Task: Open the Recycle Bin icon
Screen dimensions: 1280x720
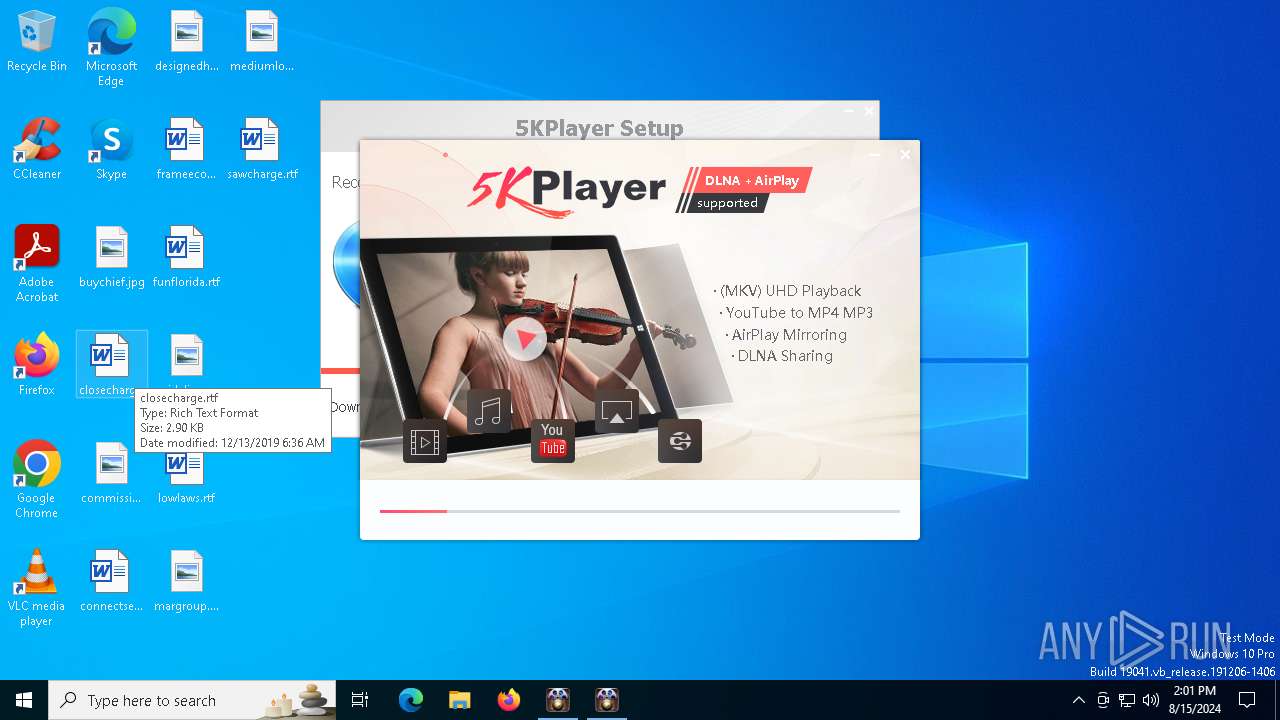Action: 37,42
